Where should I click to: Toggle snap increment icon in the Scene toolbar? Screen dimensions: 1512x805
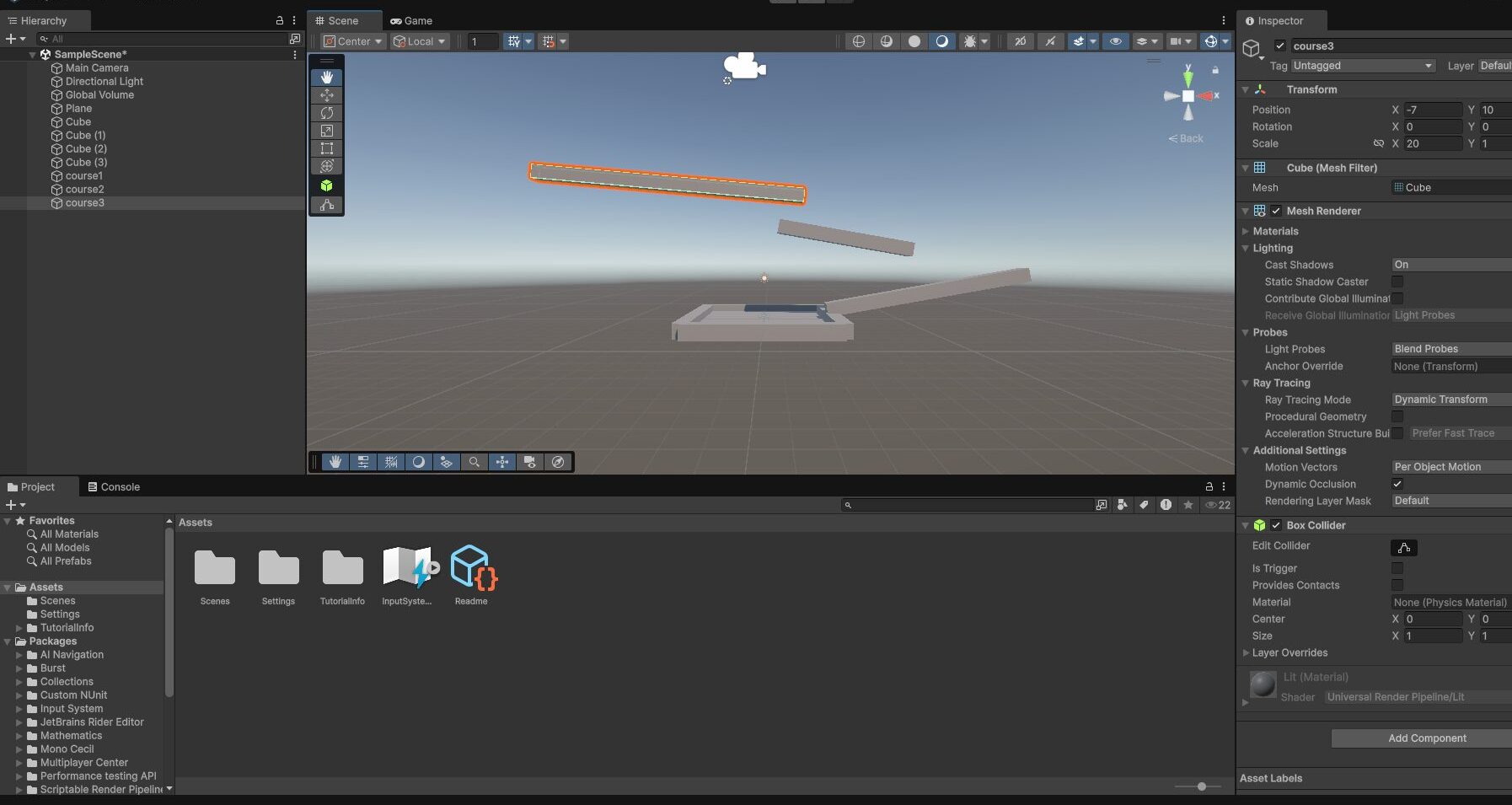point(549,41)
